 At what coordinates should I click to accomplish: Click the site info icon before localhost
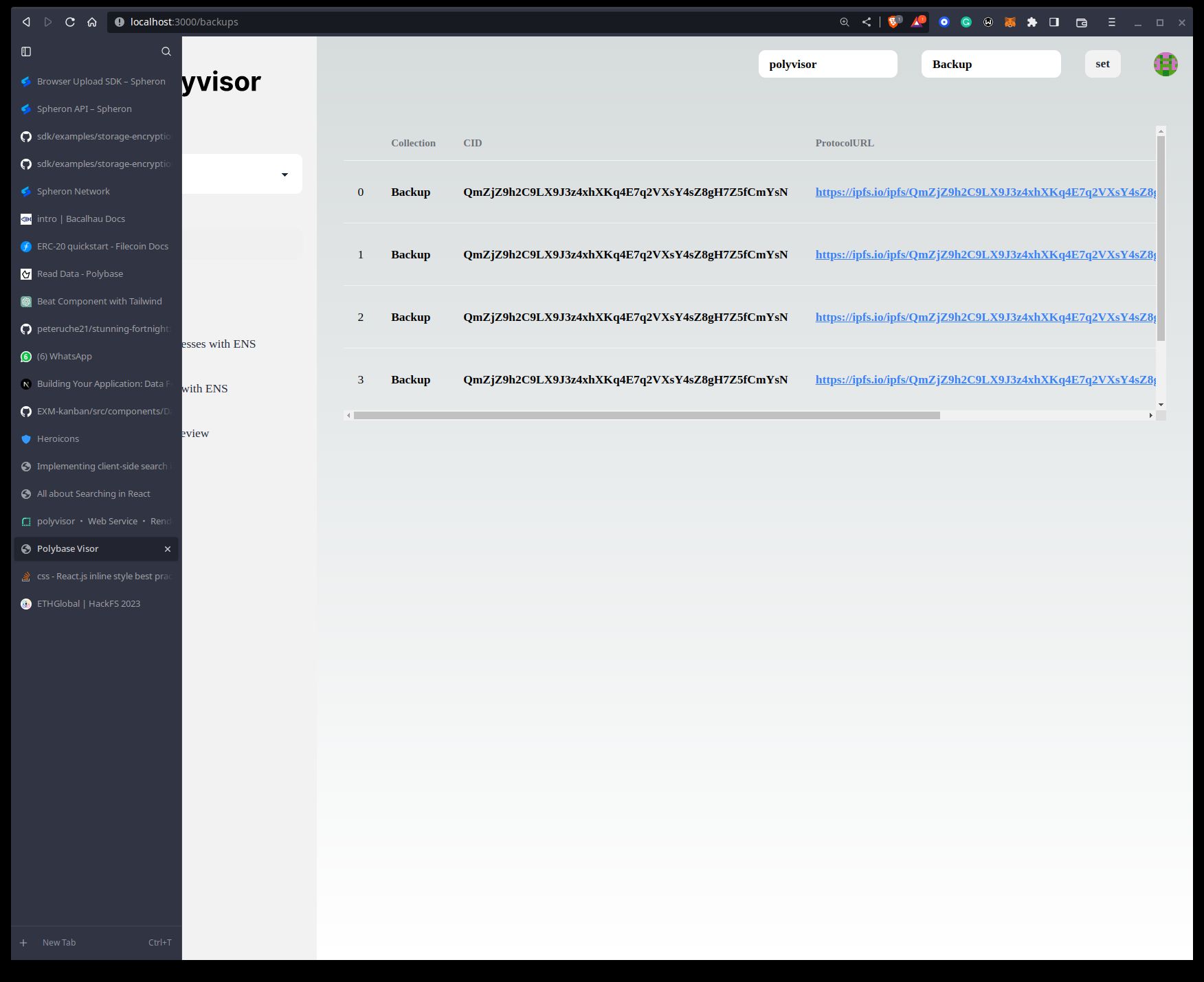tap(120, 22)
